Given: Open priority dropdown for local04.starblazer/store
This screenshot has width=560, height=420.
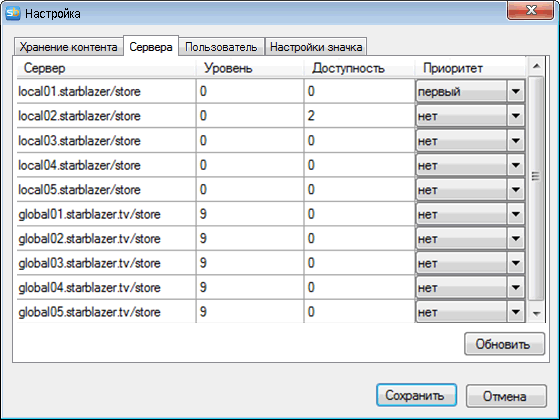Looking at the screenshot, I should (516, 165).
